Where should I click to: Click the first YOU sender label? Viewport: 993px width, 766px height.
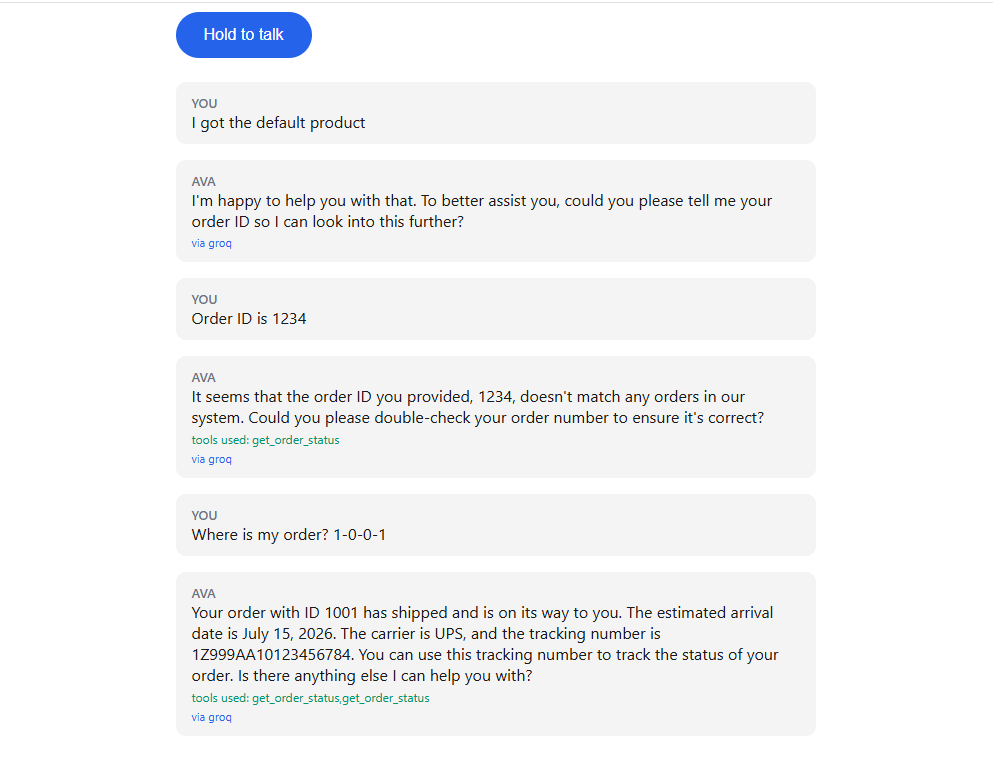(204, 104)
